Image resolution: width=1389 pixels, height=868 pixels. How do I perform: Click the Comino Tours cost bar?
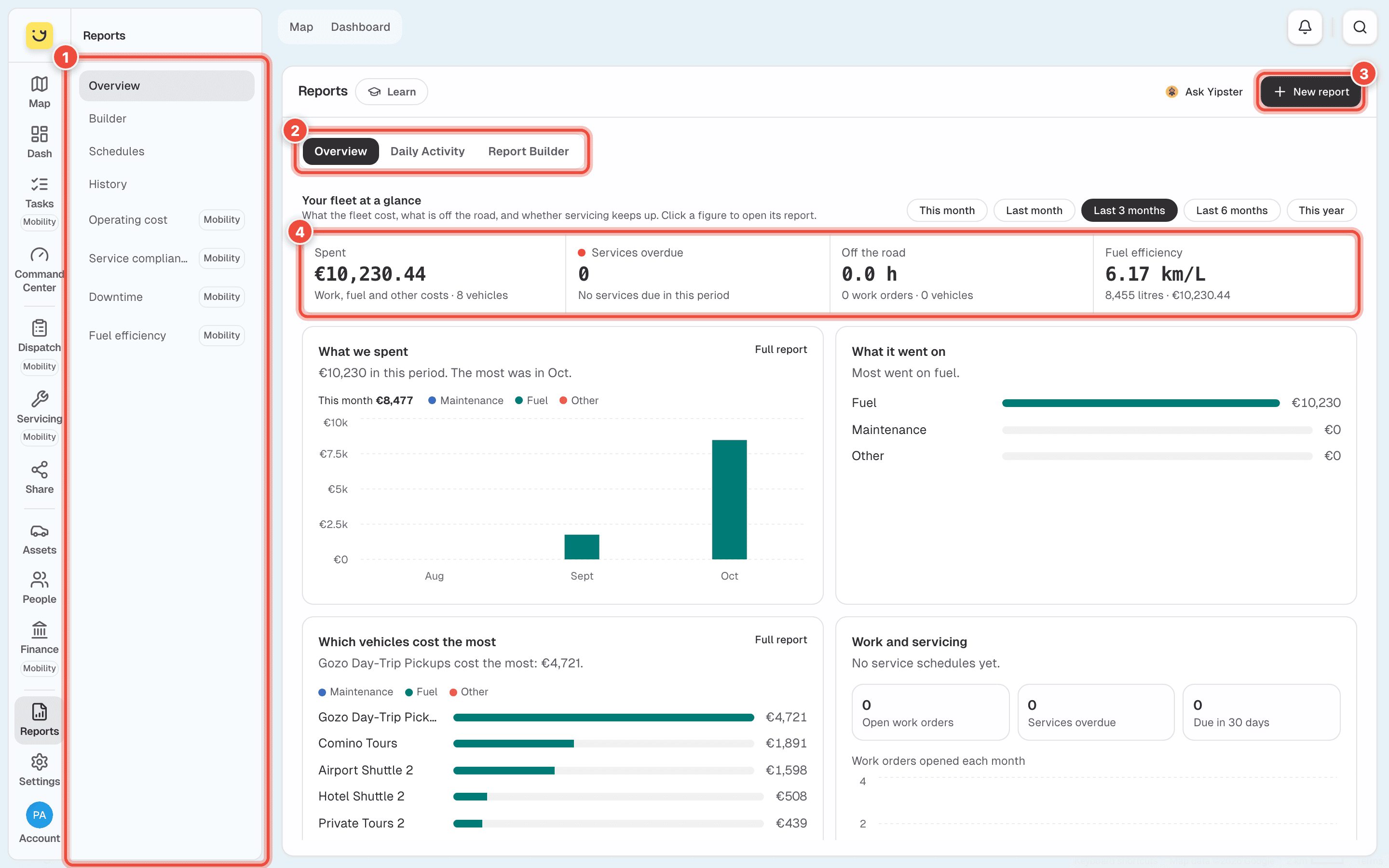pos(603,744)
